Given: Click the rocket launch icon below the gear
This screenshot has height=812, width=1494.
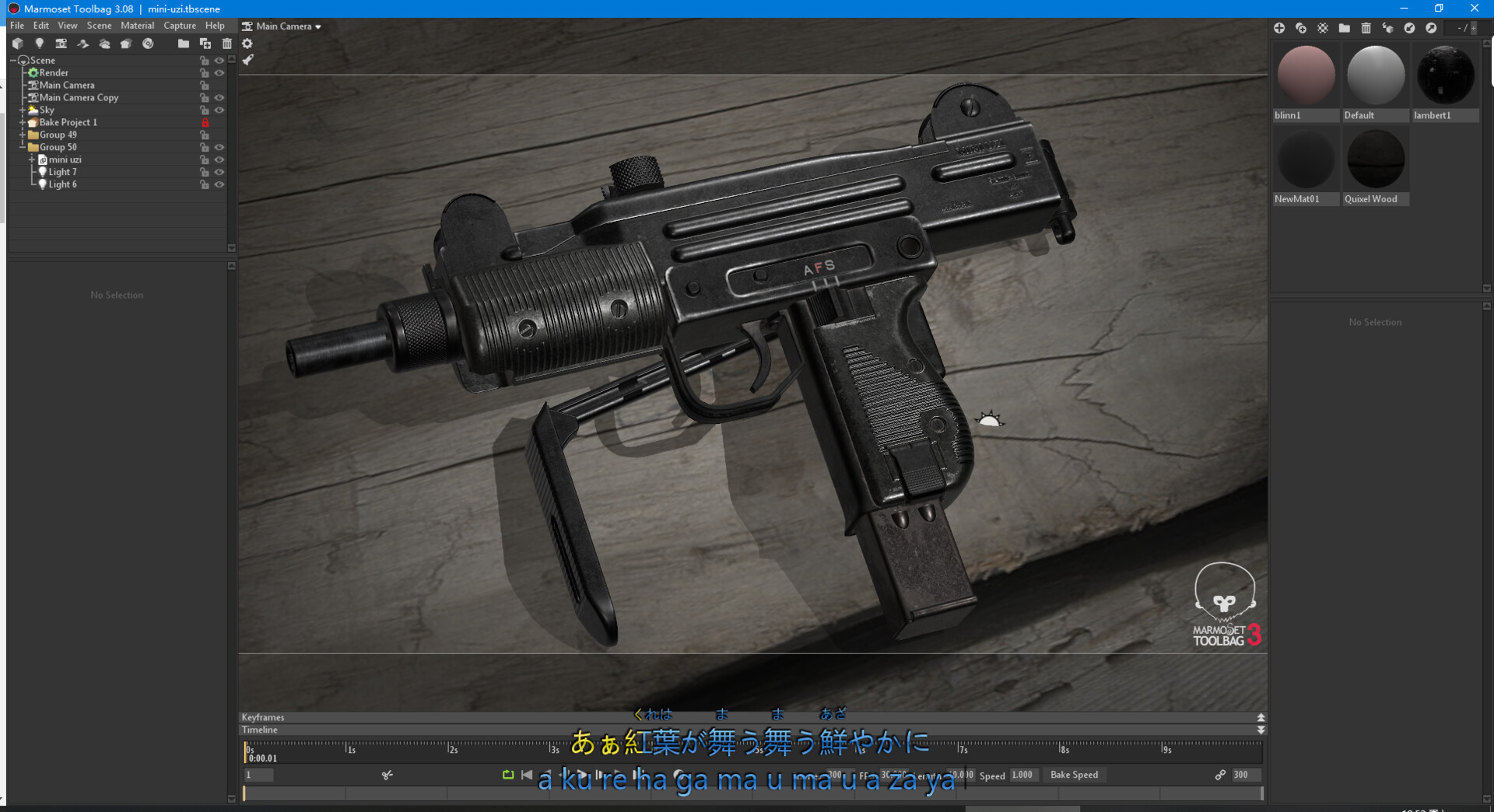Looking at the screenshot, I should click(x=247, y=60).
